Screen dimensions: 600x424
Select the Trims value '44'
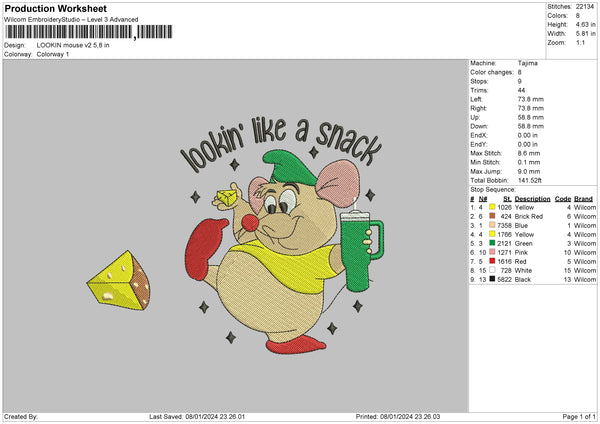[x=521, y=90]
